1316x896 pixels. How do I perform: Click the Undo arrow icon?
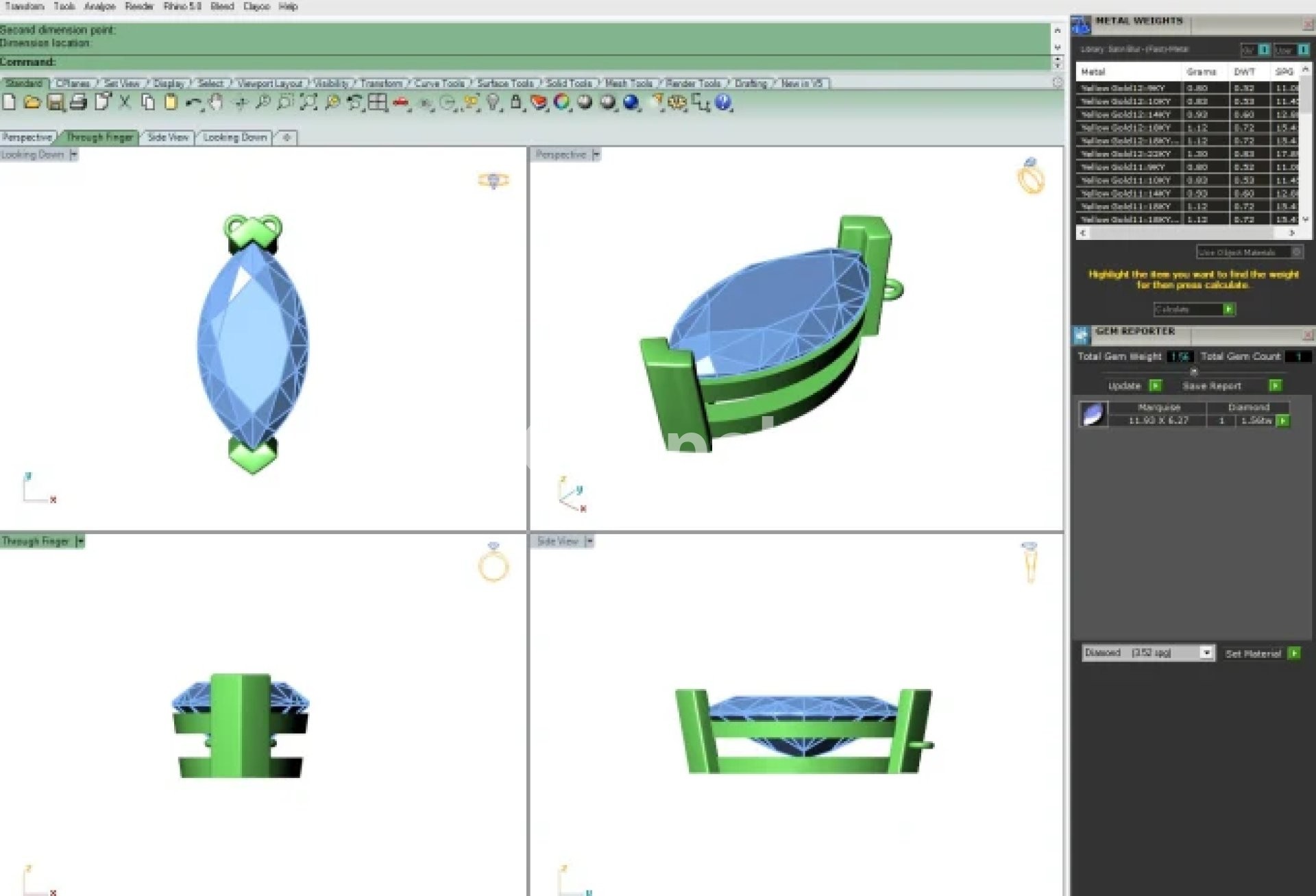tap(193, 103)
